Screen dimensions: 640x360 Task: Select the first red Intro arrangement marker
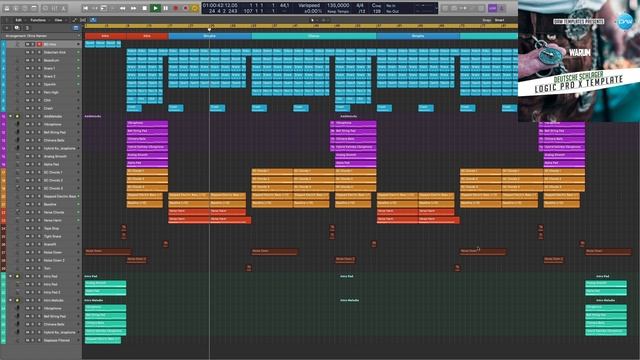point(105,36)
